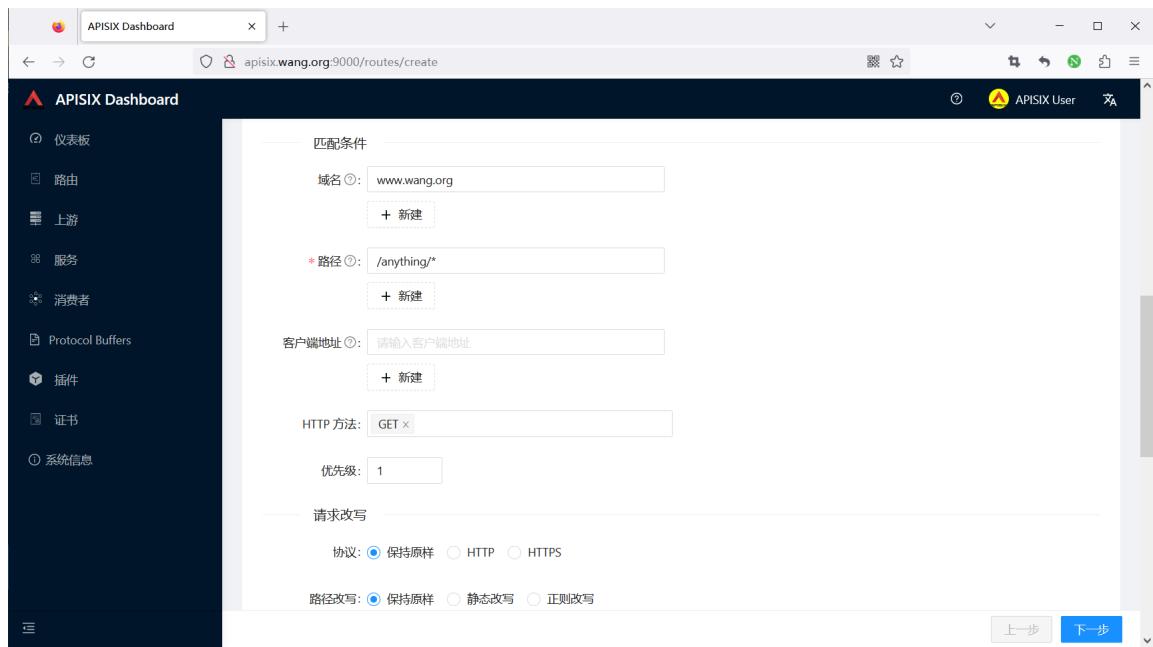The width and height of the screenshot is (1153, 647).
Task: Click the 请求改写 section heading
Action: (x=340, y=515)
